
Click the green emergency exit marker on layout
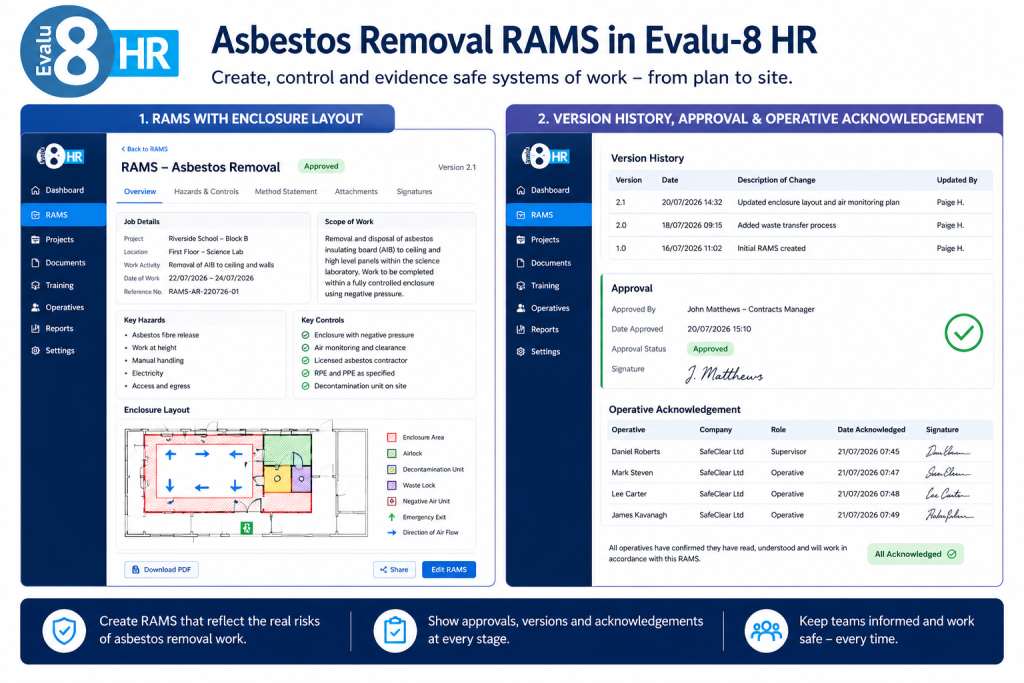246,528
